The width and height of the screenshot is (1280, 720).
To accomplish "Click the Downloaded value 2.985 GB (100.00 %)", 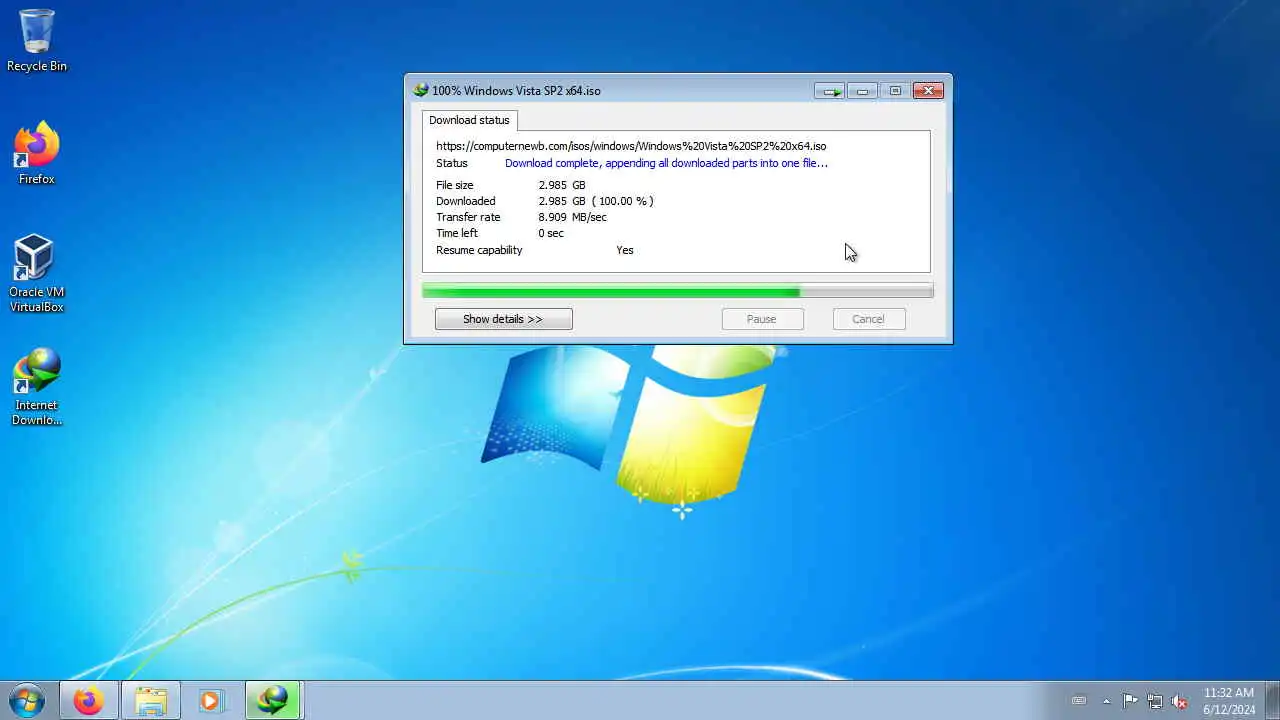I will [596, 201].
